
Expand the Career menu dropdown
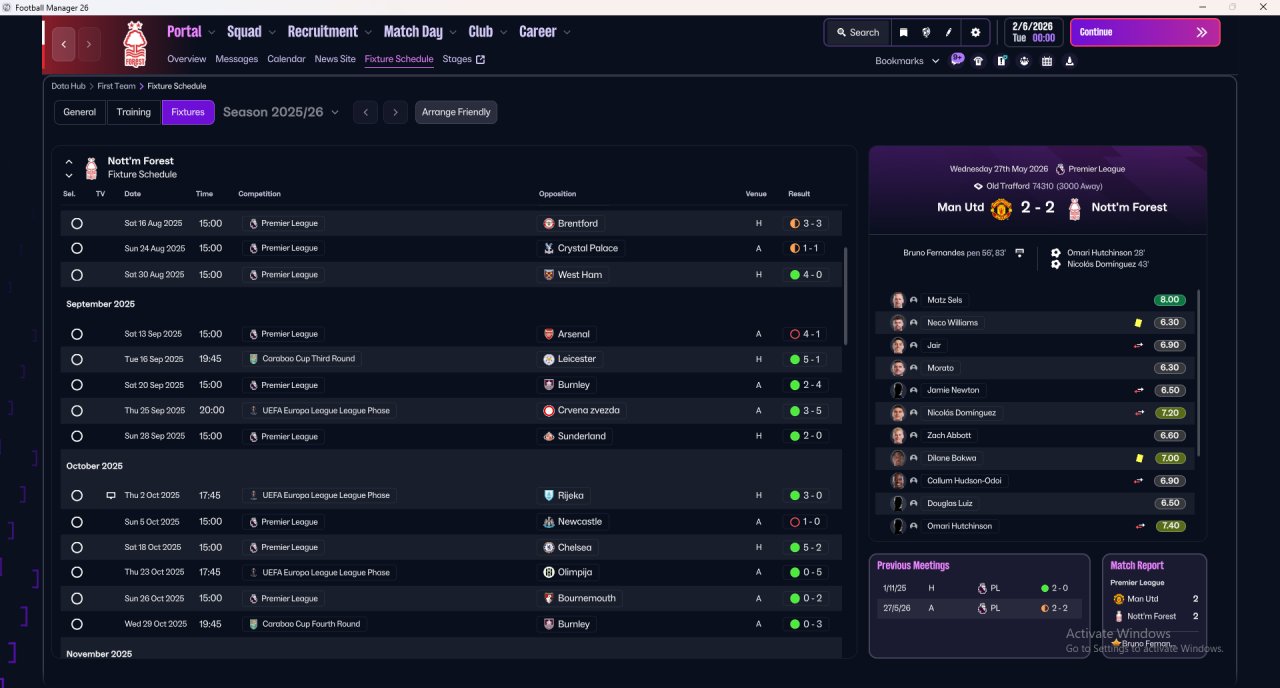(x=567, y=33)
